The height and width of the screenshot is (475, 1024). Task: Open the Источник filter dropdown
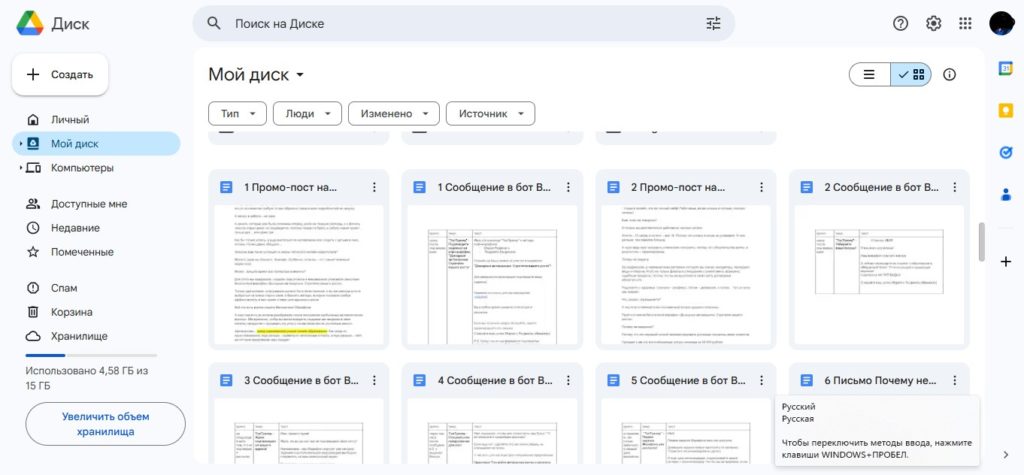click(x=490, y=114)
